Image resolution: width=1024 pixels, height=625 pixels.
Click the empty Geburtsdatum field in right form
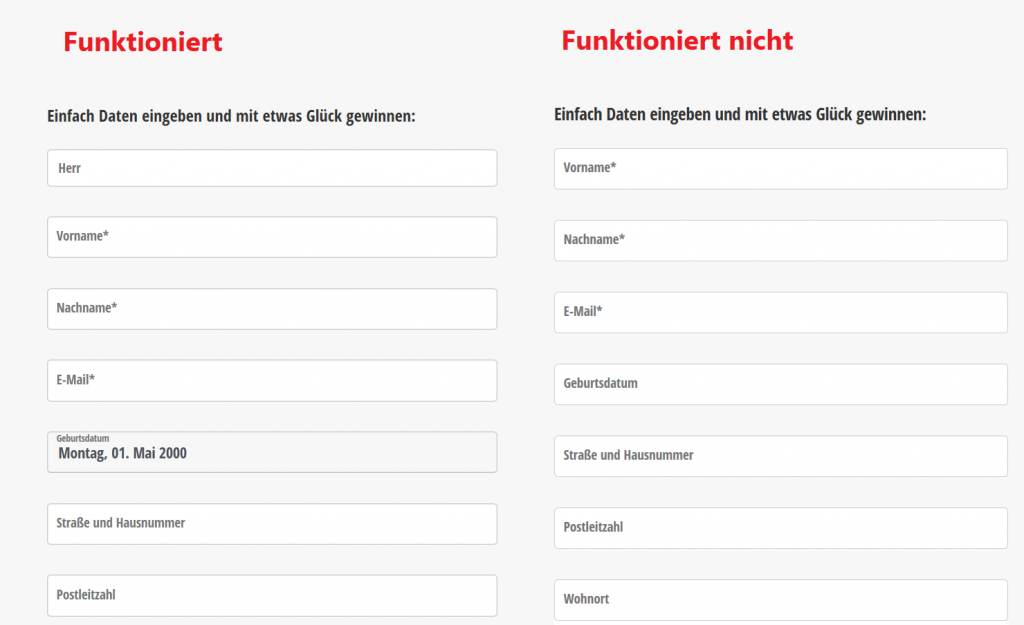click(780, 384)
